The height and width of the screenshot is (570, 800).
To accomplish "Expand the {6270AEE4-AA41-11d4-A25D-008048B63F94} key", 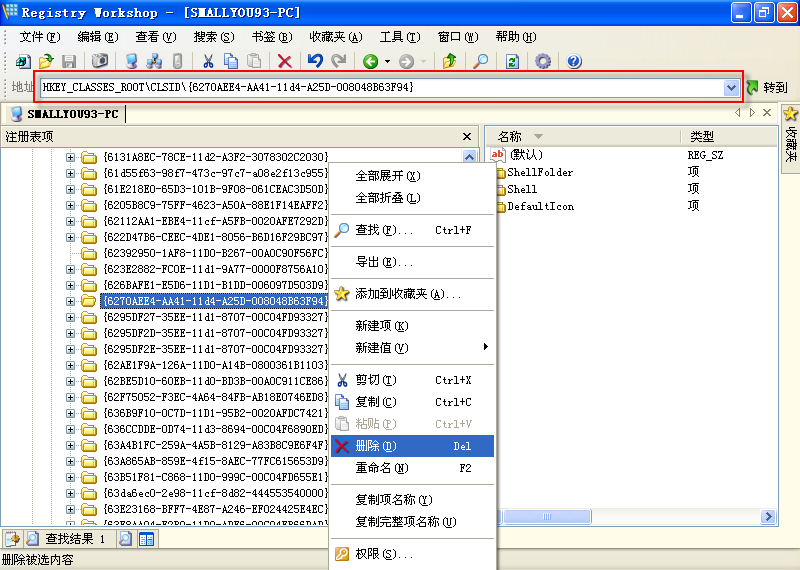I will (70, 301).
